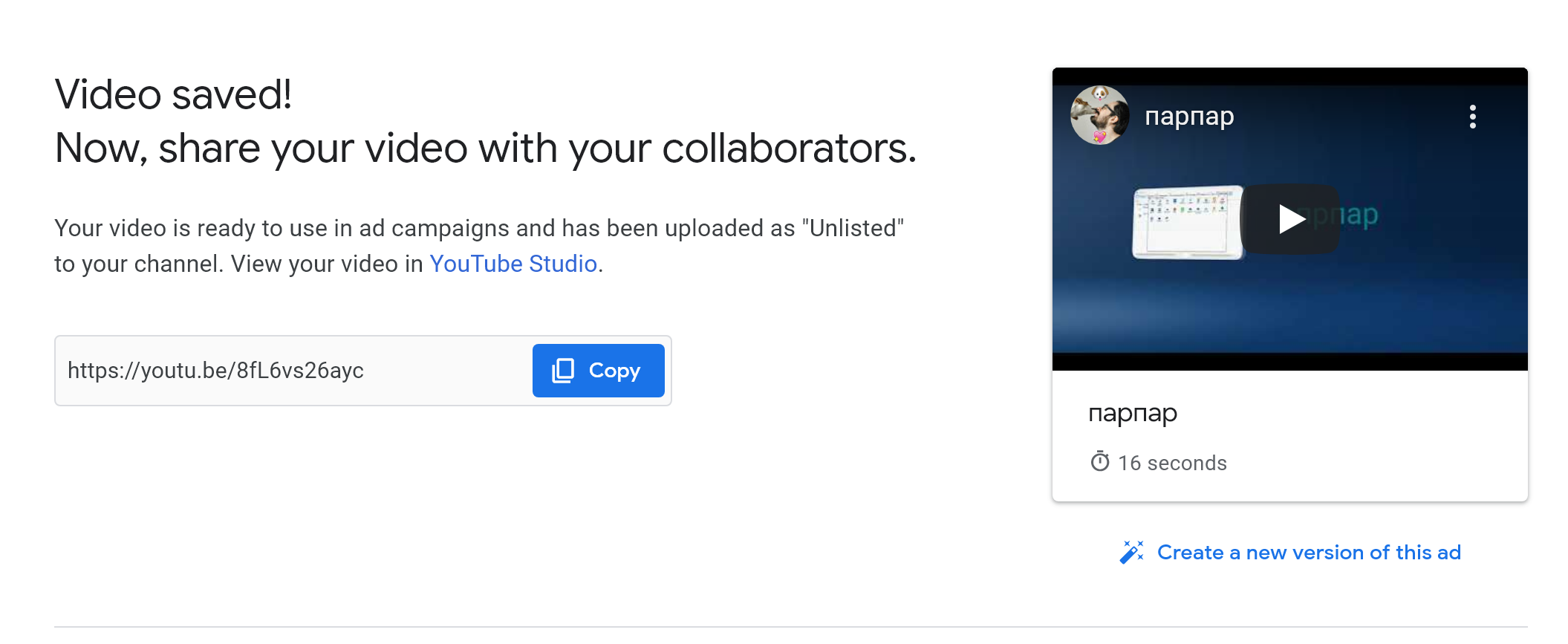Open the YouTube Studio link
Image resolution: width=1568 pixels, height=644 pixels.
[513, 264]
